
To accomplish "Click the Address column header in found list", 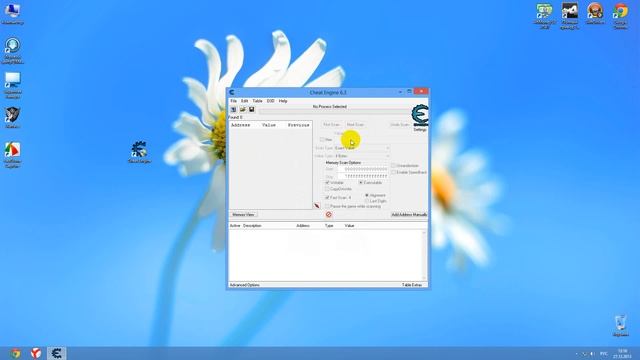I will [240, 125].
